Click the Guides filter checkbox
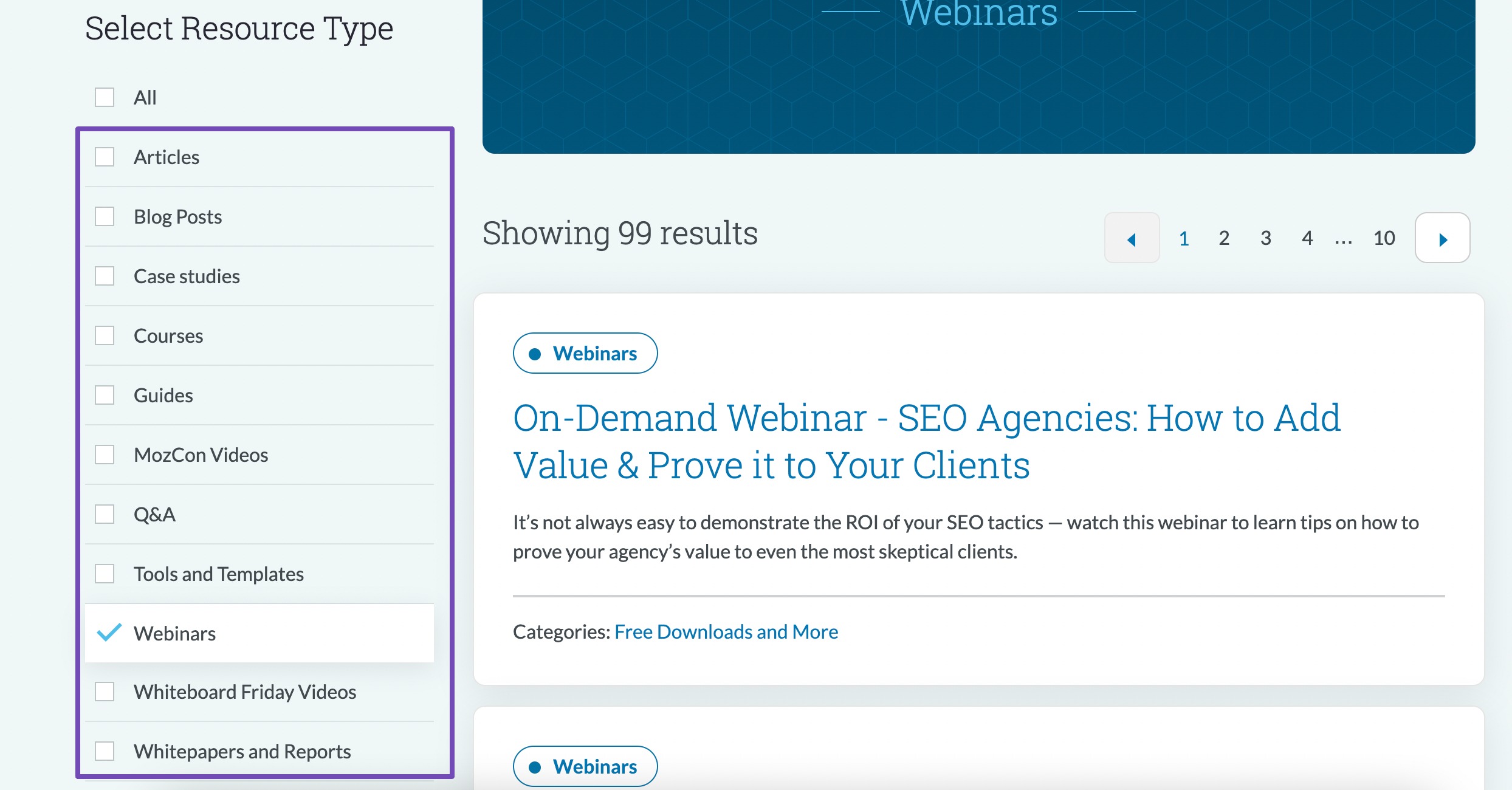 pos(106,394)
